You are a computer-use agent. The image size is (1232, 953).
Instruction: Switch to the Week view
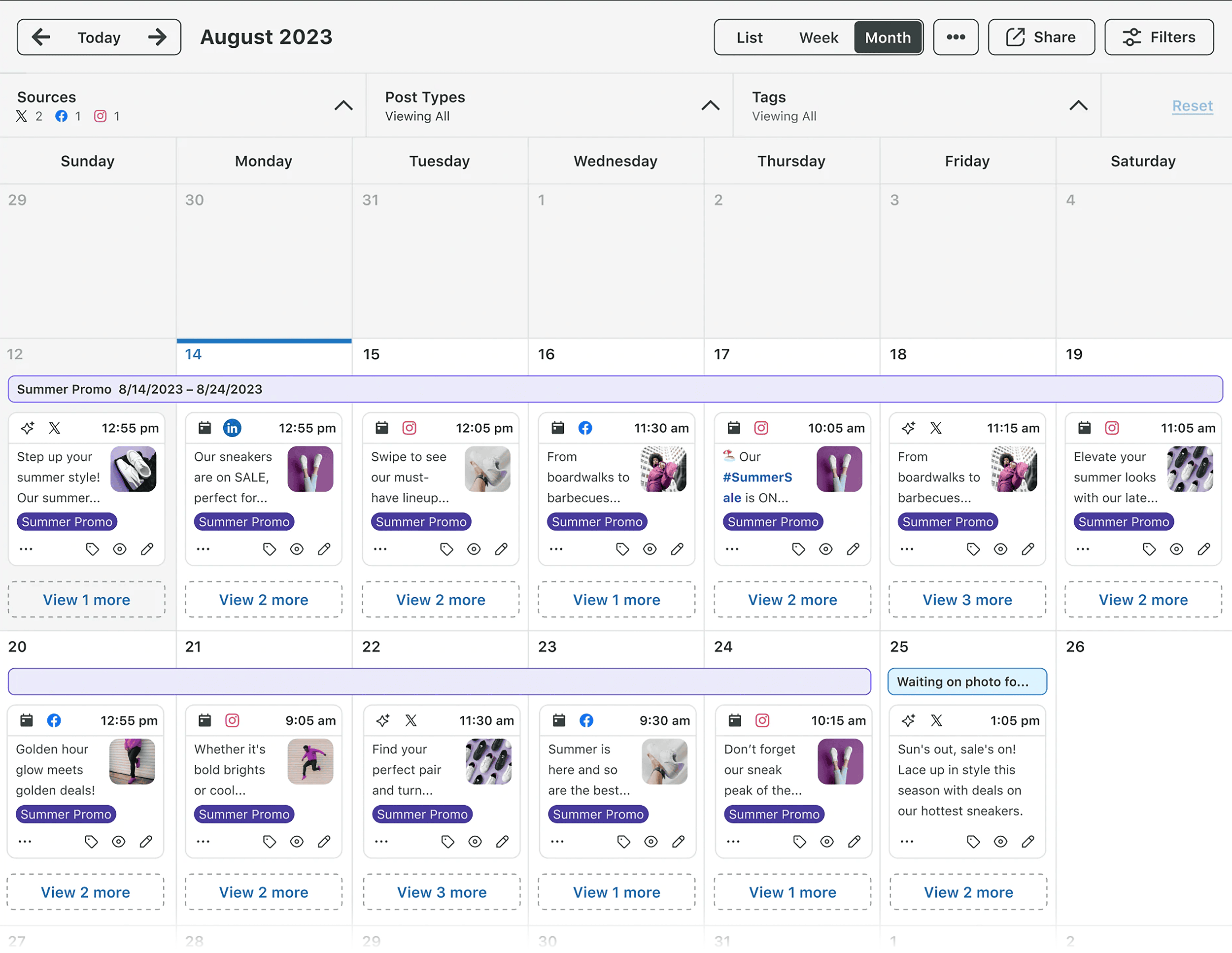pyautogui.click(x=819, y=36)
